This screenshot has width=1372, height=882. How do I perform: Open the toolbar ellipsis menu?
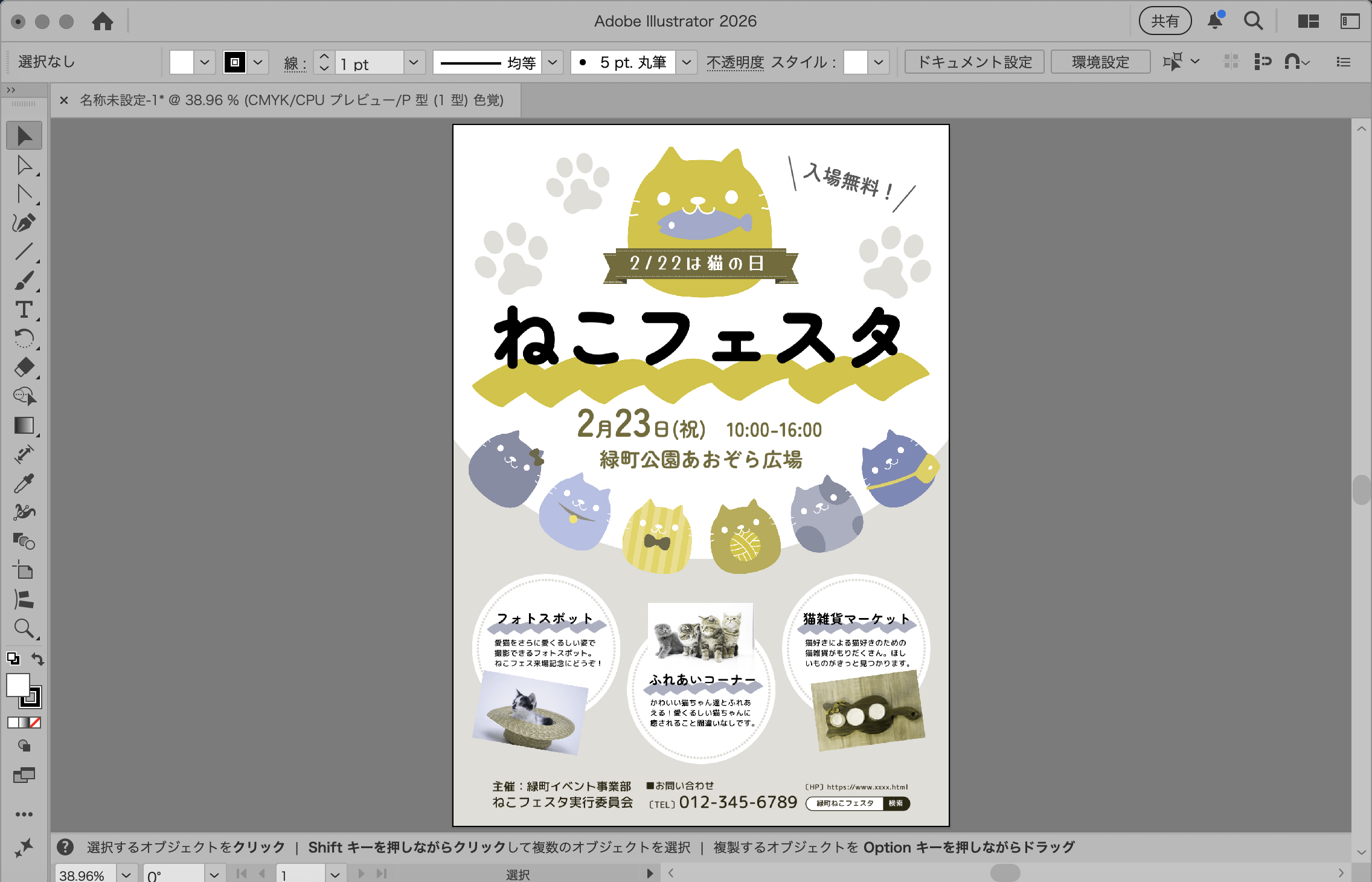(24, 814)
